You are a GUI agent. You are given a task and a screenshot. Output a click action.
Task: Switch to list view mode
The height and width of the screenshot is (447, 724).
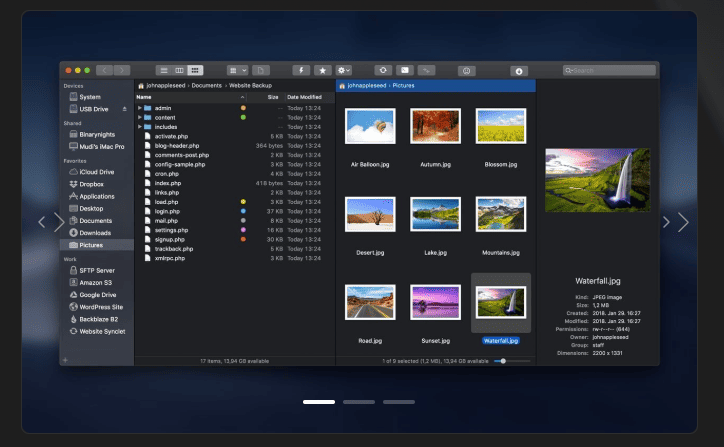tap(163, 70)
